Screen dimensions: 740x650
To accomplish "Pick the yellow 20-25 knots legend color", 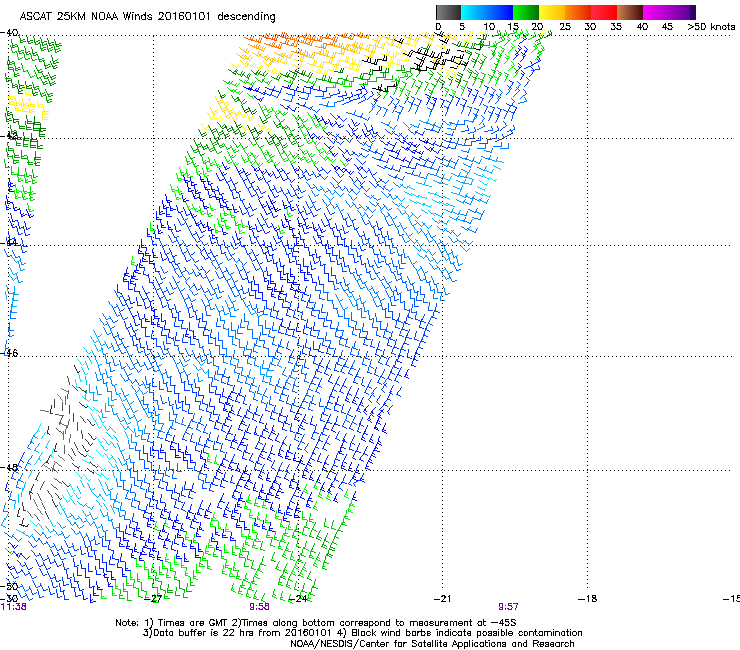I will pos(552,12).
